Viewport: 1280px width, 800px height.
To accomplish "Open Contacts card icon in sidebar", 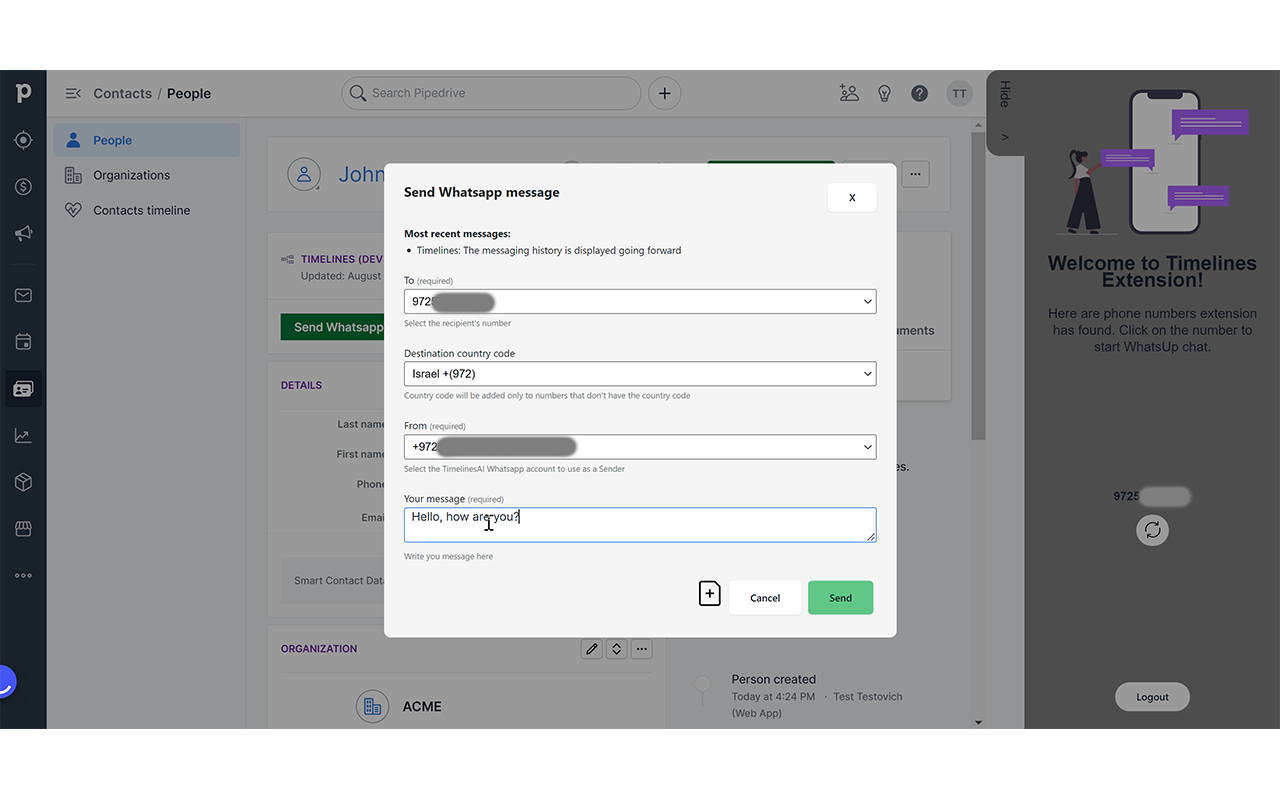I will (x=23, y=388).
